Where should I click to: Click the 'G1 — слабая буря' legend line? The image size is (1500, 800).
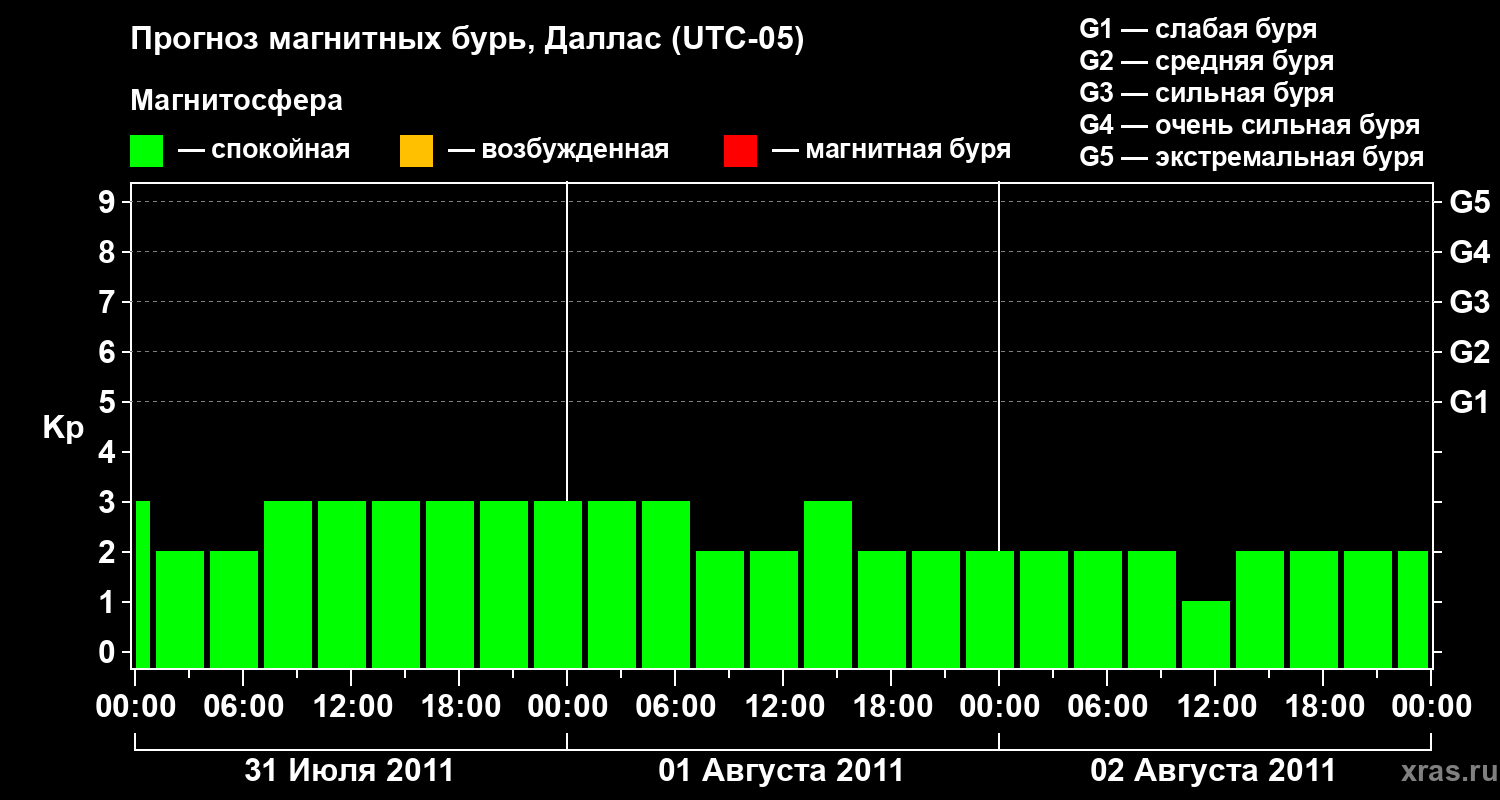(x=1198, y=29)
